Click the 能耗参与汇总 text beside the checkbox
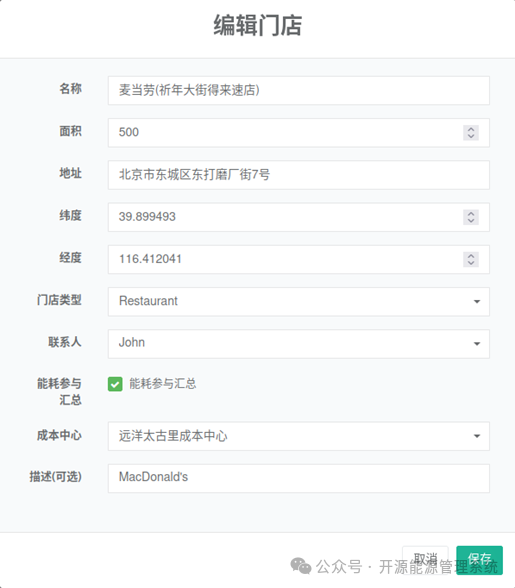 162,384
